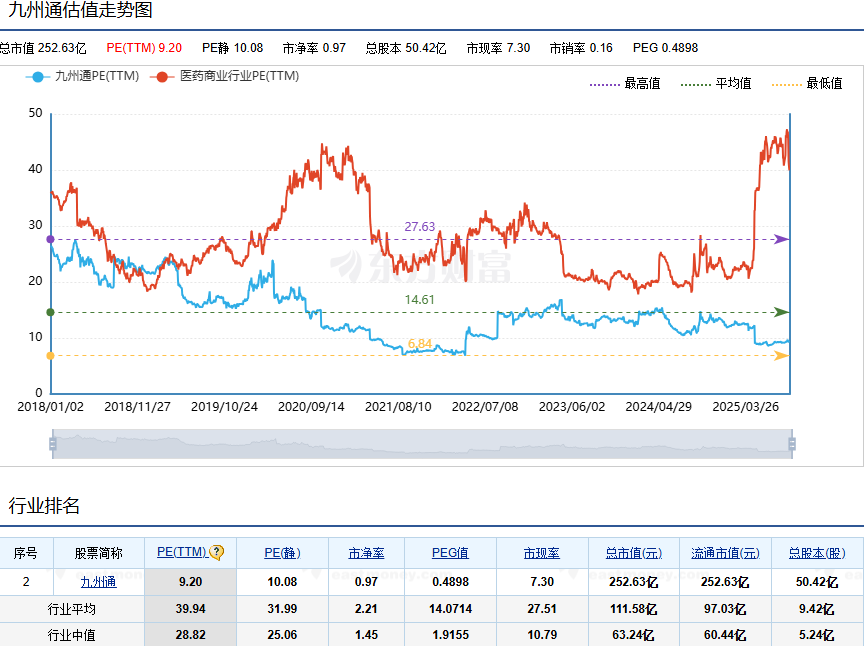Click the 2018/01/02 x-axis date label
This screenshot has height=646, width=867.
click(50, 407)
